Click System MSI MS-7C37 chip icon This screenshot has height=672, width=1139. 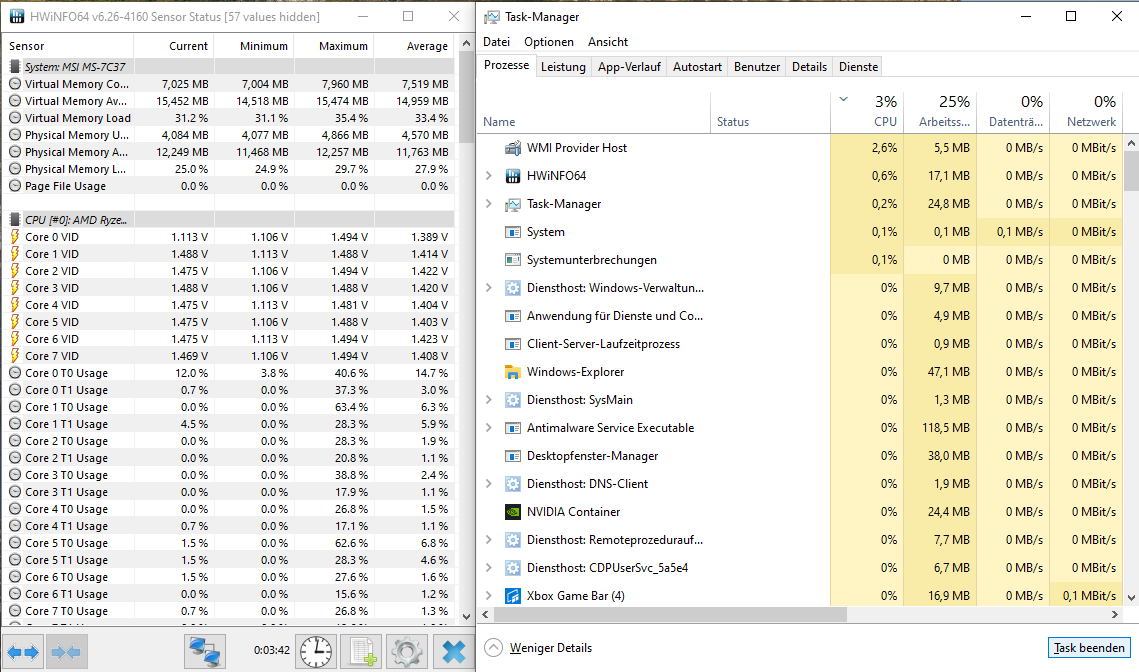coord(15,67)
